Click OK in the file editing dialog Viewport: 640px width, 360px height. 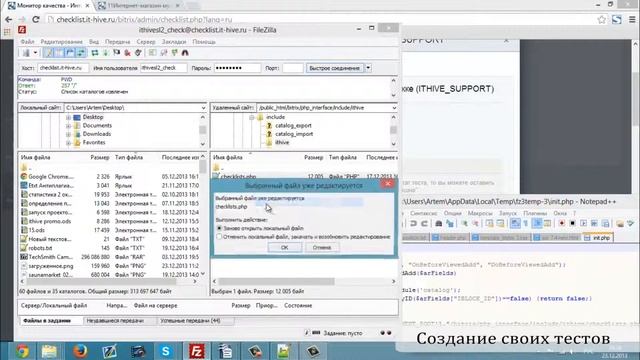point(284,247)
